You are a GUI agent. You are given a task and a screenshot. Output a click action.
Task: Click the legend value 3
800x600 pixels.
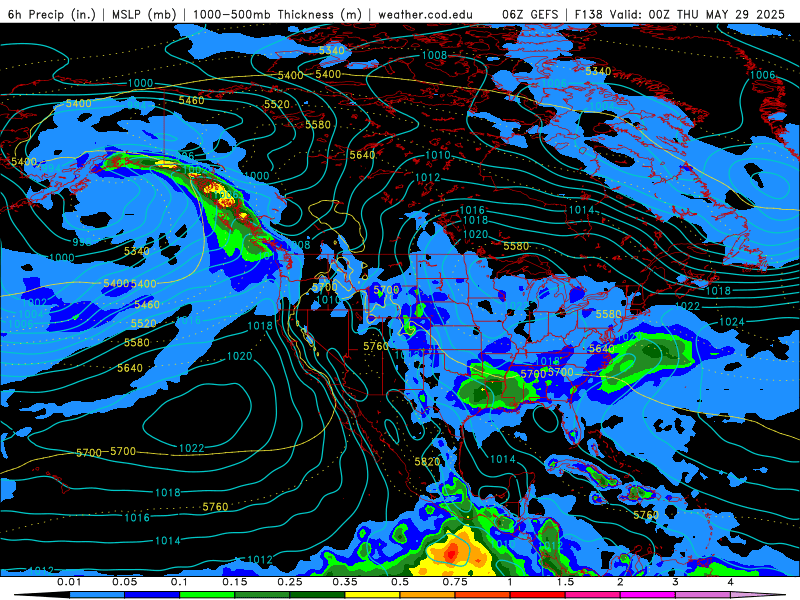[676, 582]
